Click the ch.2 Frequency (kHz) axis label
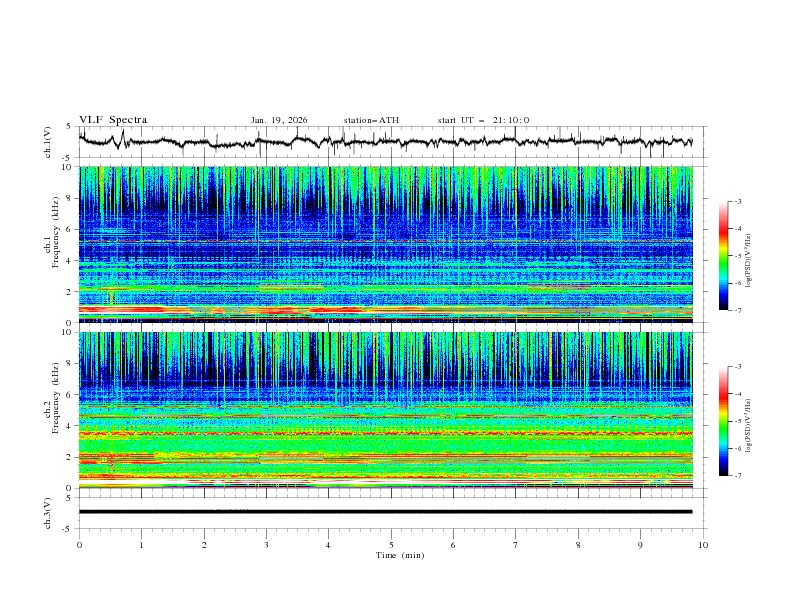This screenshot has height=612, width=792. (52, 398)
